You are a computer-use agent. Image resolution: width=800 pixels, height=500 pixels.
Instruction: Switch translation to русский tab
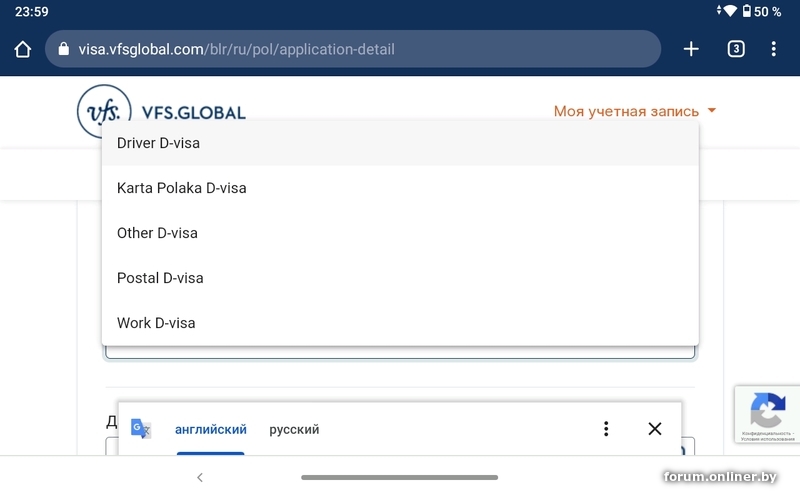click(294, 429)
